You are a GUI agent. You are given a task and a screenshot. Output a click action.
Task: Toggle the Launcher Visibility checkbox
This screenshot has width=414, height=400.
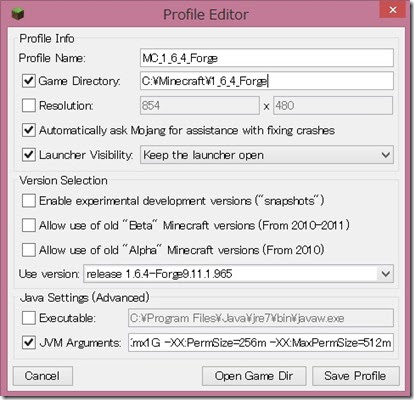29,155
